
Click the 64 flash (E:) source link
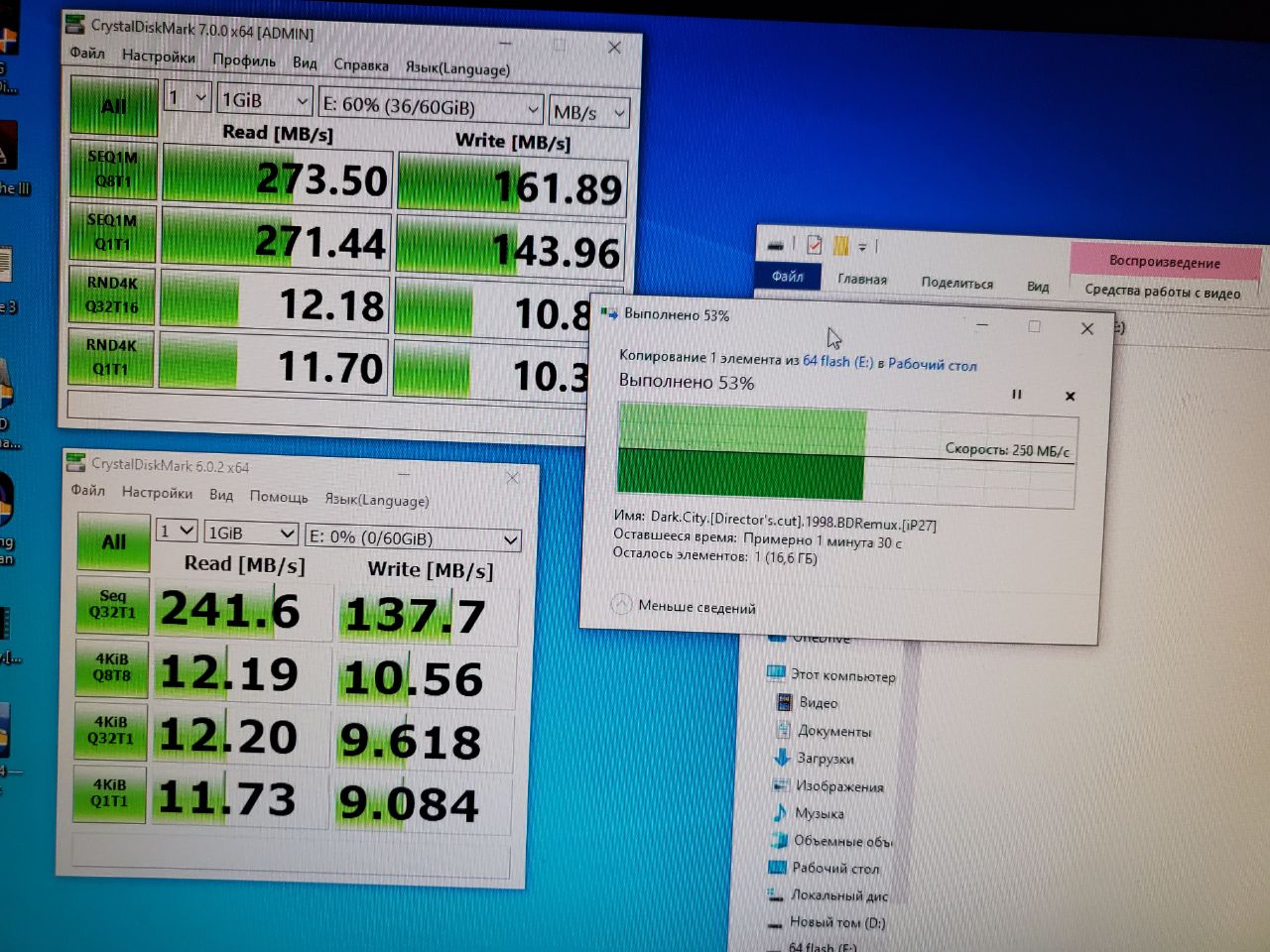pos(837,361)
